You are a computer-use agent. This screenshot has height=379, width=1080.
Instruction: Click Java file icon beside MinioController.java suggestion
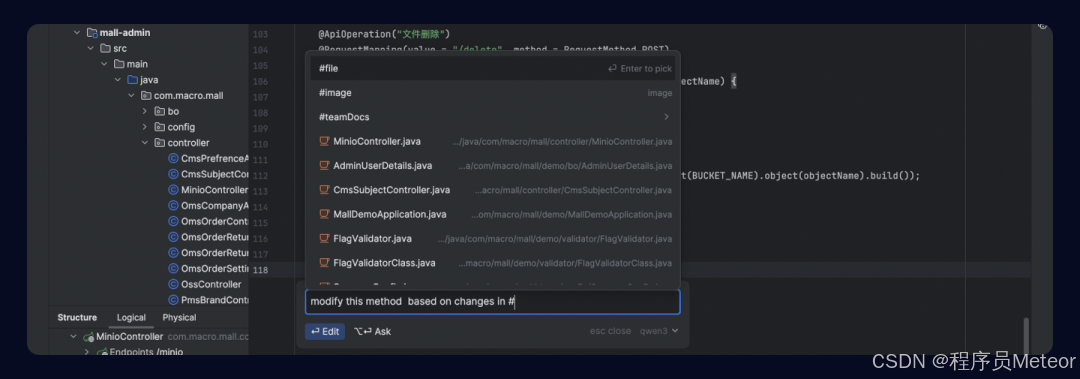tap(324, 141)
